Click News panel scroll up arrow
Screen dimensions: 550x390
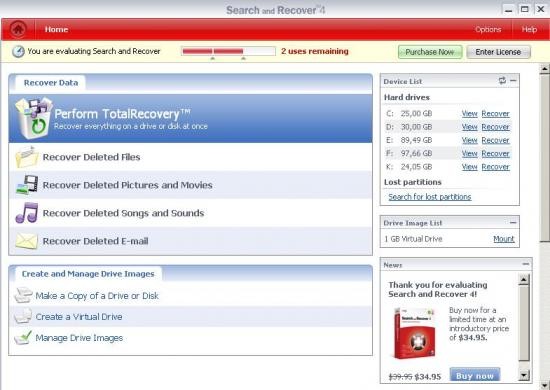pos(523,280)
